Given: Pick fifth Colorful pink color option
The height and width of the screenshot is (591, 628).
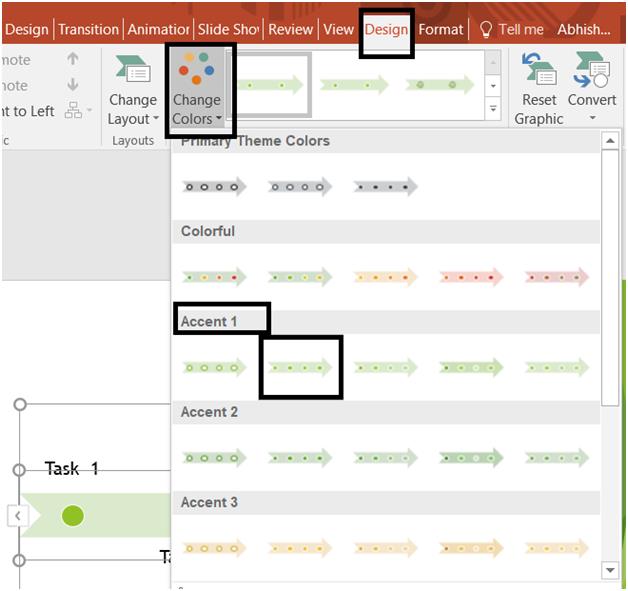Looking at the screenshot, I should click(557, 277).
